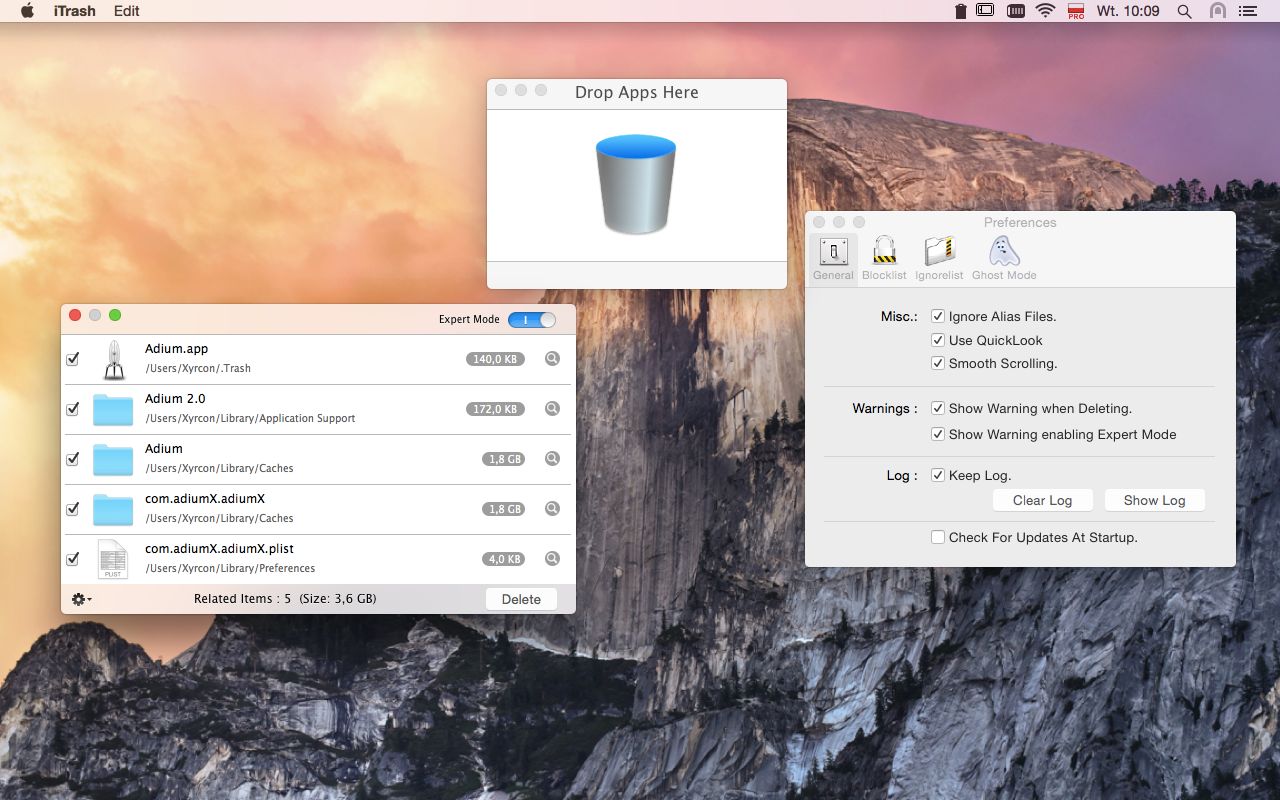Click the Related Items : 5 status text
The height and width of the screenshot is (800, 1280).
coord(285,599)
